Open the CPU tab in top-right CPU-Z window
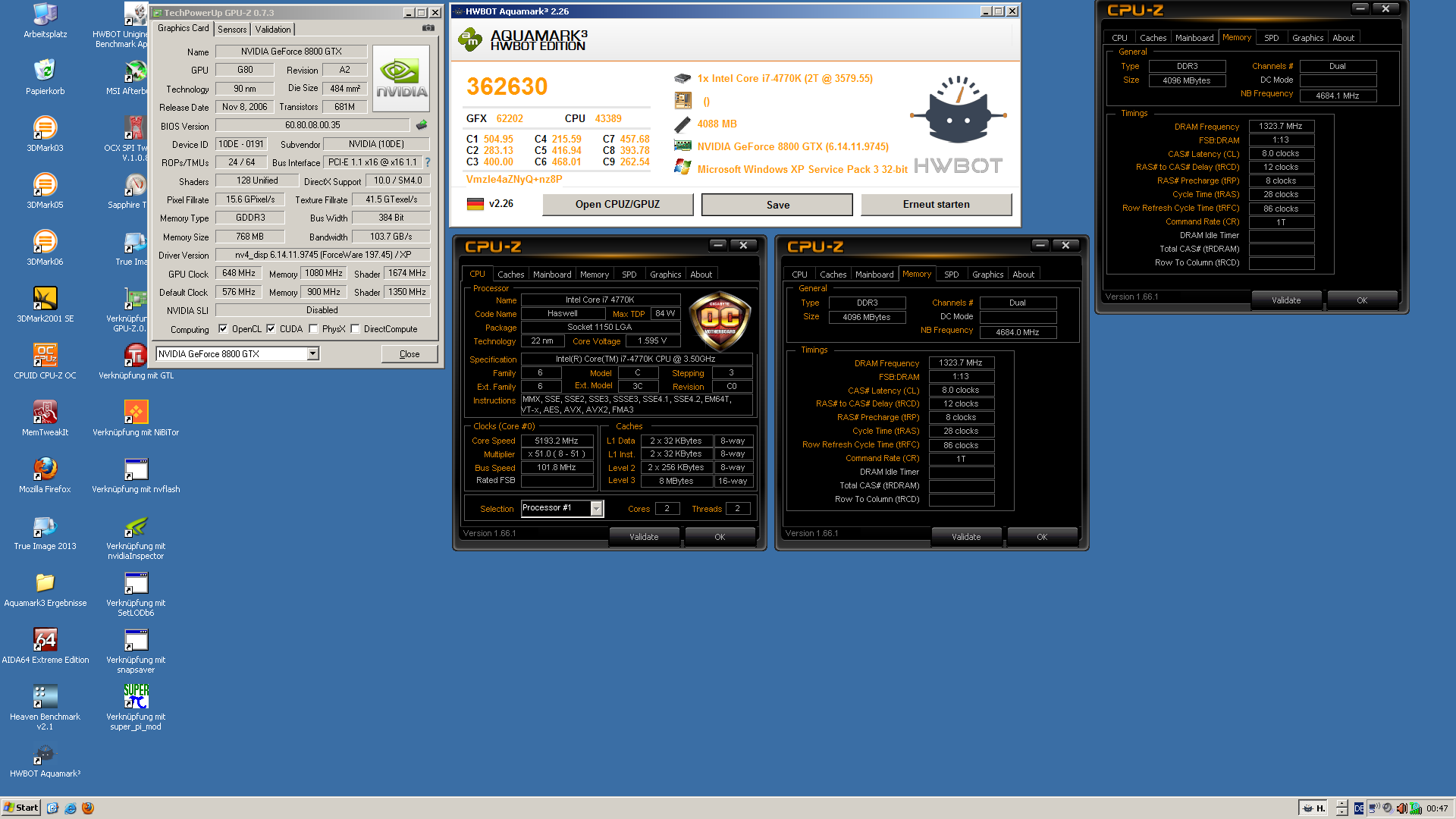The height and width of the screenshot is (819, 1456). [x=1119, y=38]
